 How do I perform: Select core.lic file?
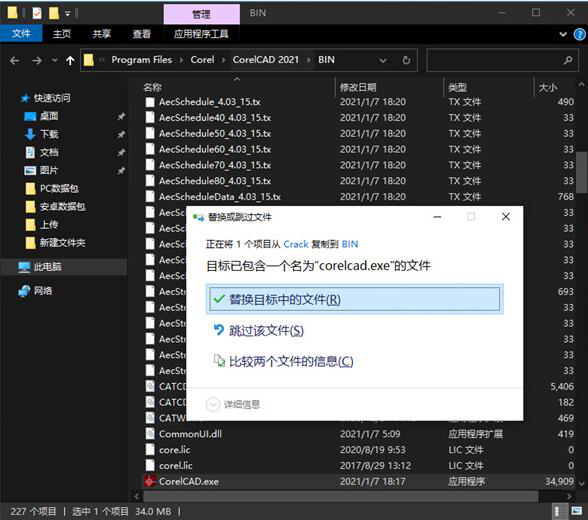click(x=174, y=450)
